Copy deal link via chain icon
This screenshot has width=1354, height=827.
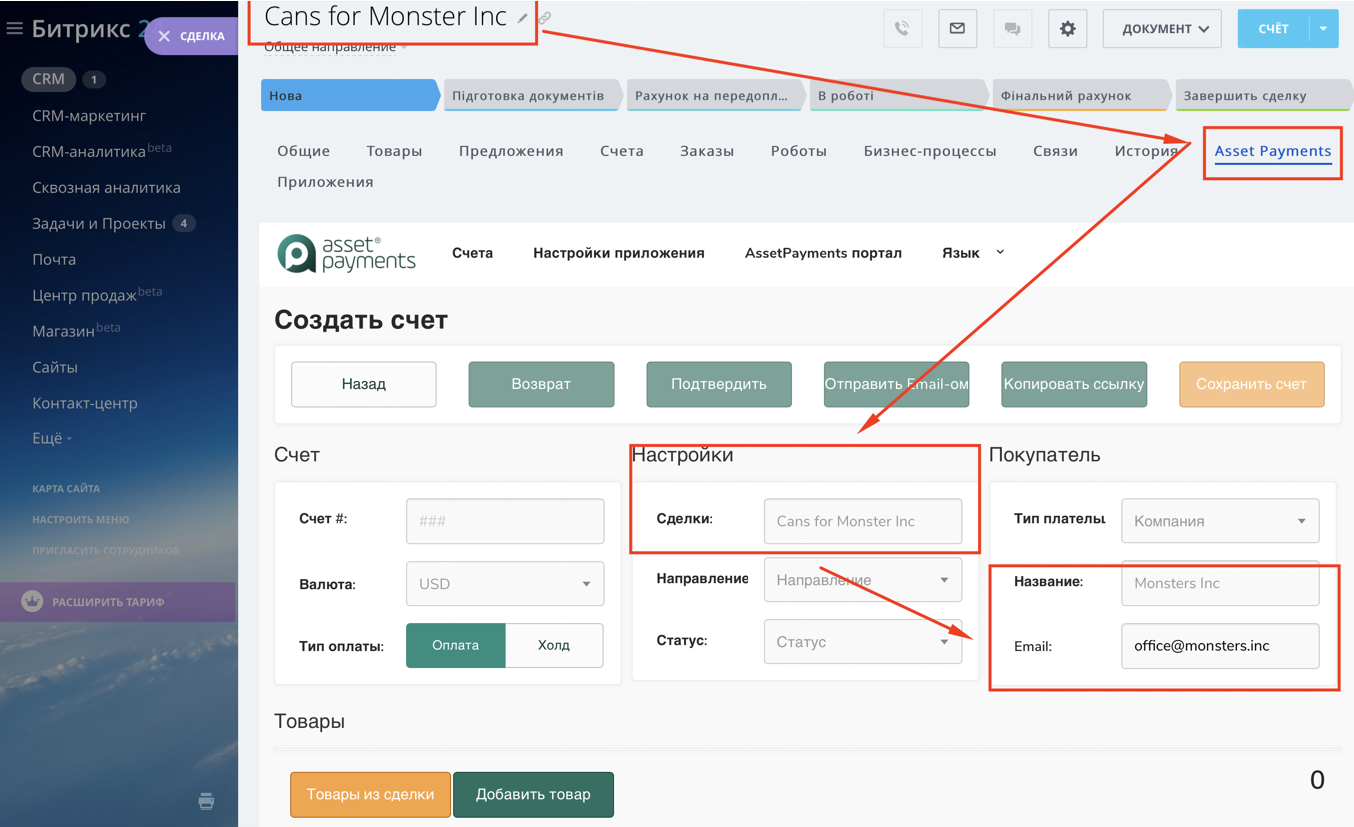tap(545, 18)
